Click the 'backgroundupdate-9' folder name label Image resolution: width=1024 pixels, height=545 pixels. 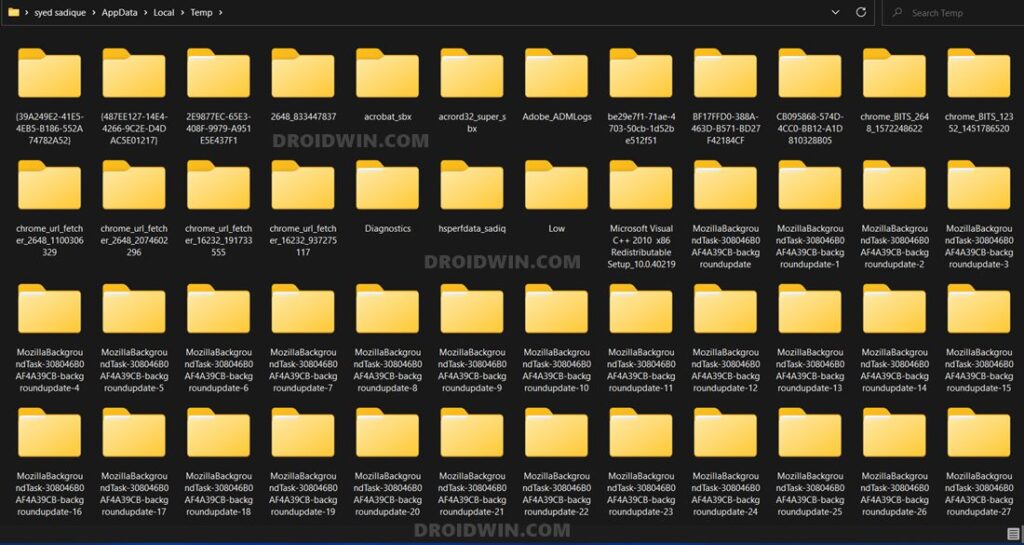point(472,370)
